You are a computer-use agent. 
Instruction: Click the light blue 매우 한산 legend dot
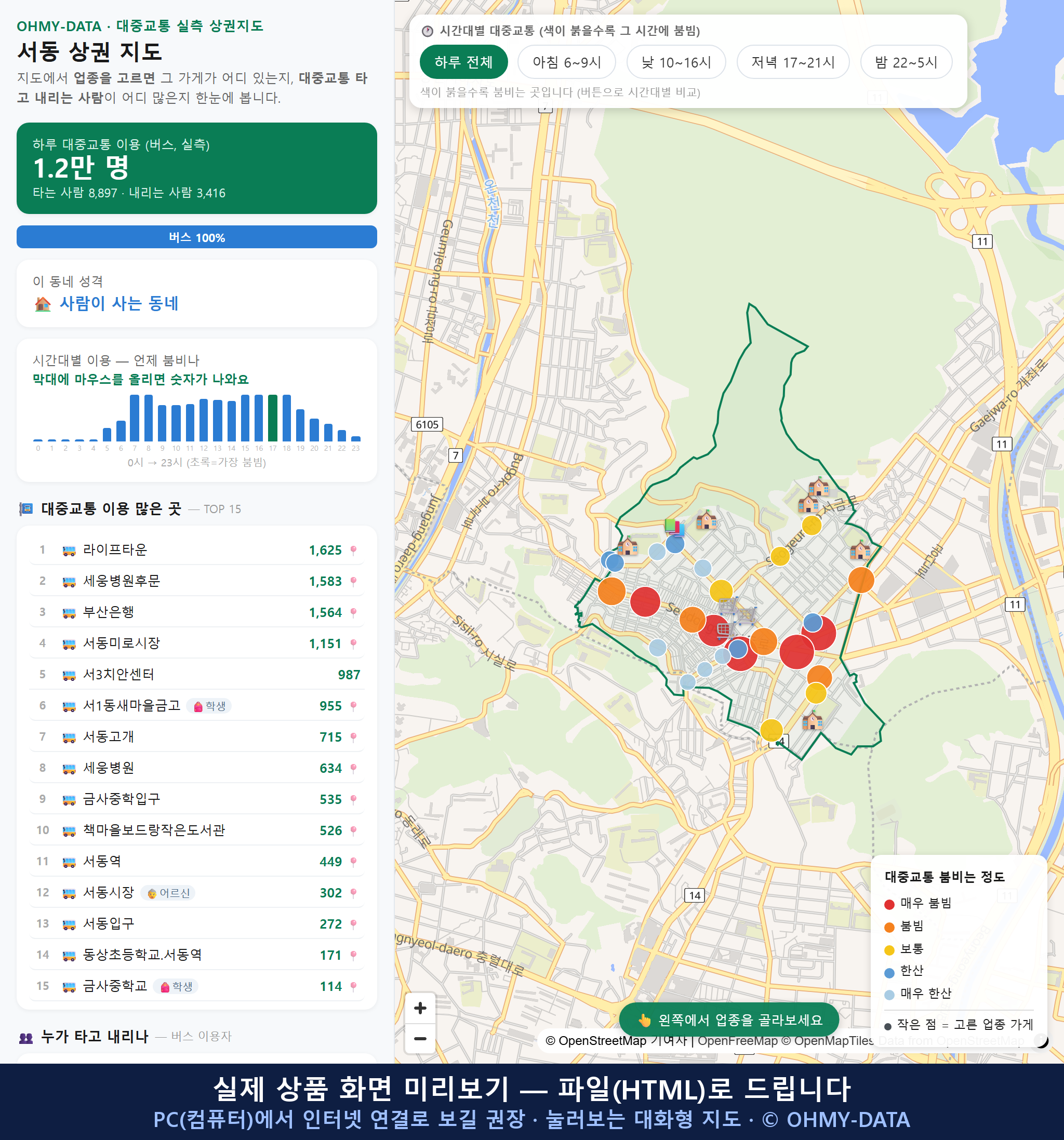[x=889, y=995]
